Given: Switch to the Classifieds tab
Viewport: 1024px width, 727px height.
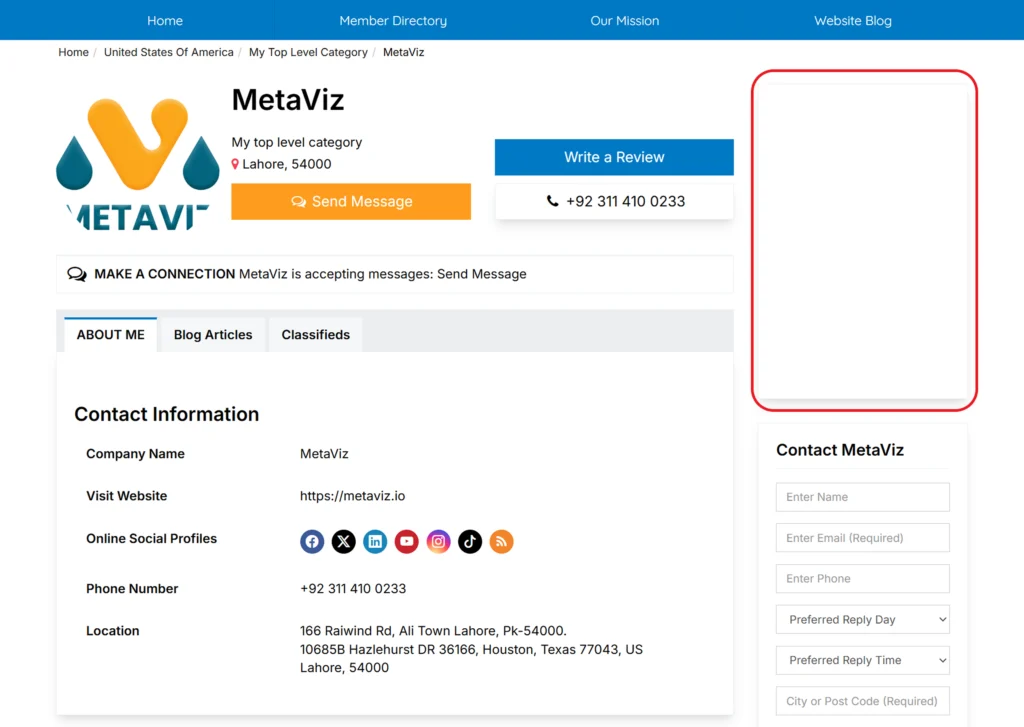Looking at the screenshot, I should pyautogui.click(x=315, y=335).
